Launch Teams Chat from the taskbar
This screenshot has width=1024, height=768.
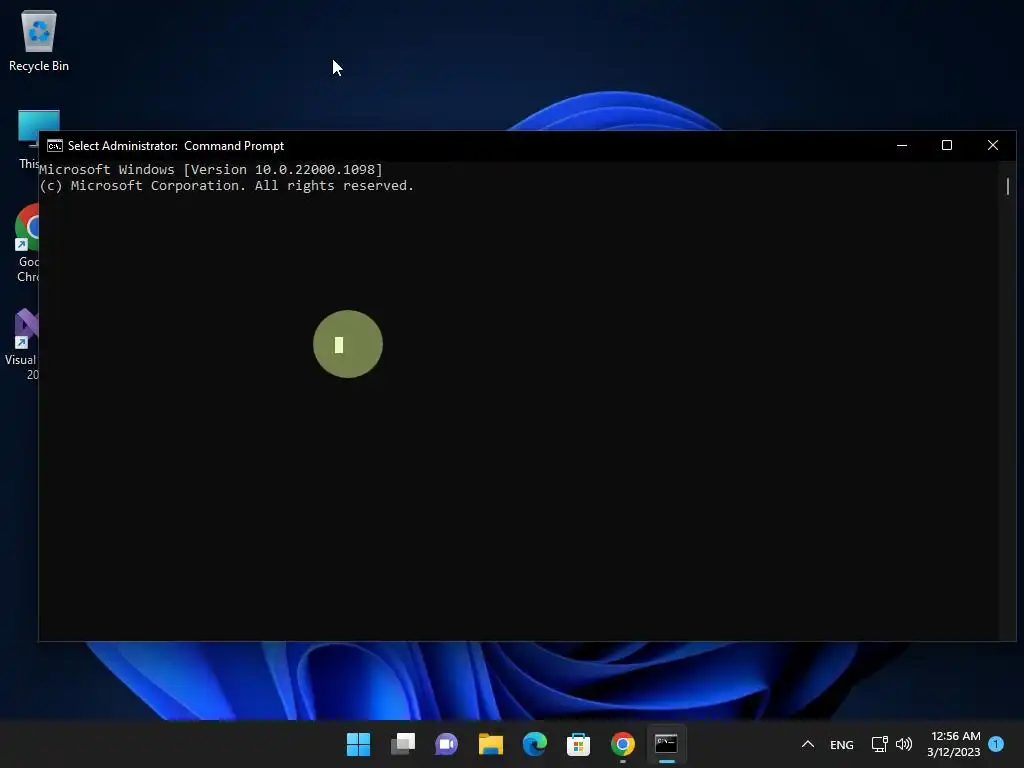point(446,744)
